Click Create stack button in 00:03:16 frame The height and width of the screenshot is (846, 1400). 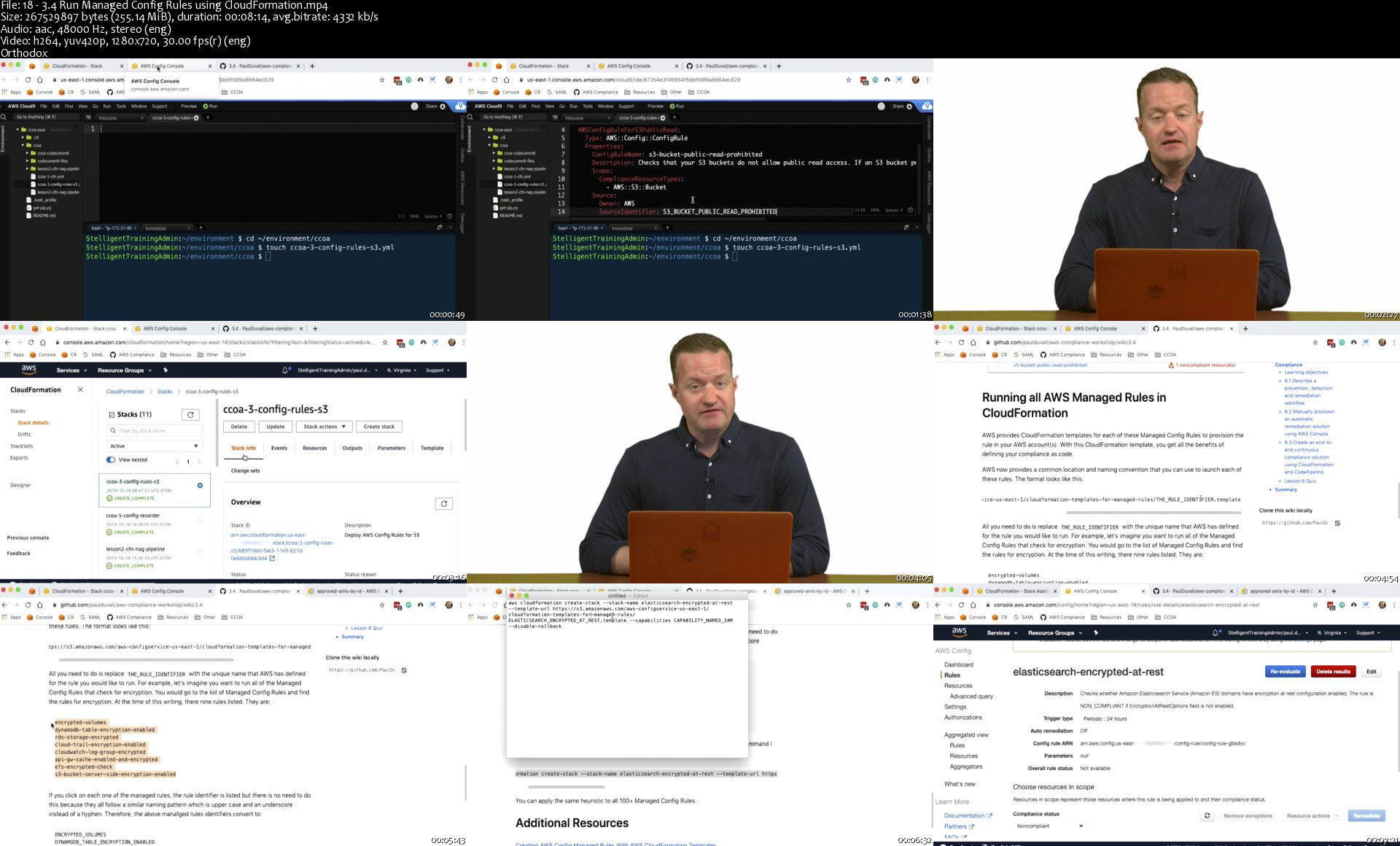(x=379, y=427)
